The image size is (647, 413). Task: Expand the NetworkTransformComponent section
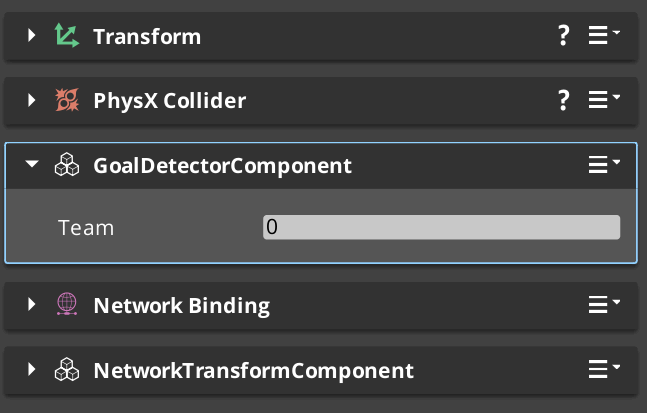coord(31,369)
